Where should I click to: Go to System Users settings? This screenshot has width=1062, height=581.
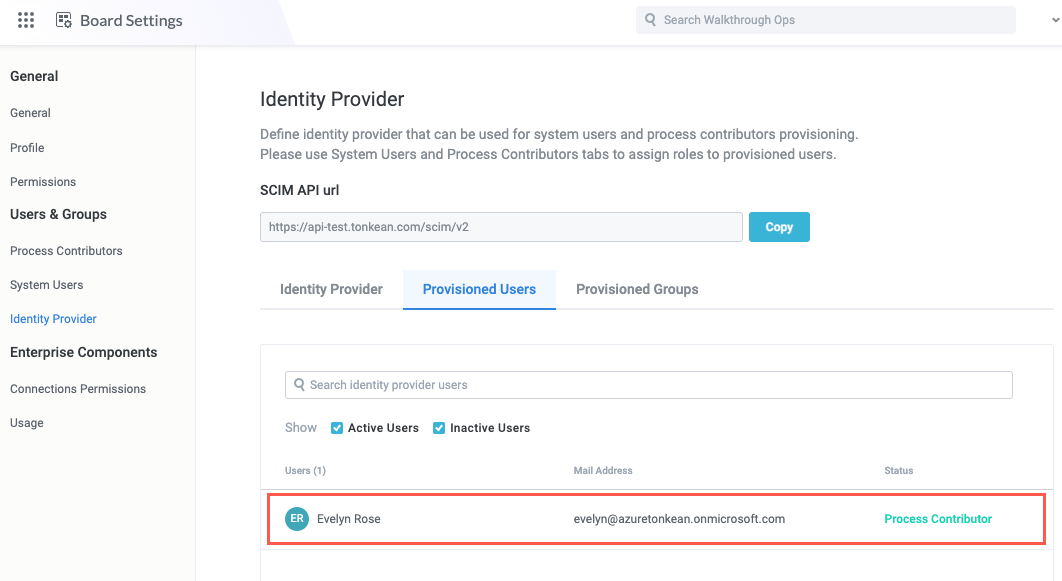coord(46,285)
